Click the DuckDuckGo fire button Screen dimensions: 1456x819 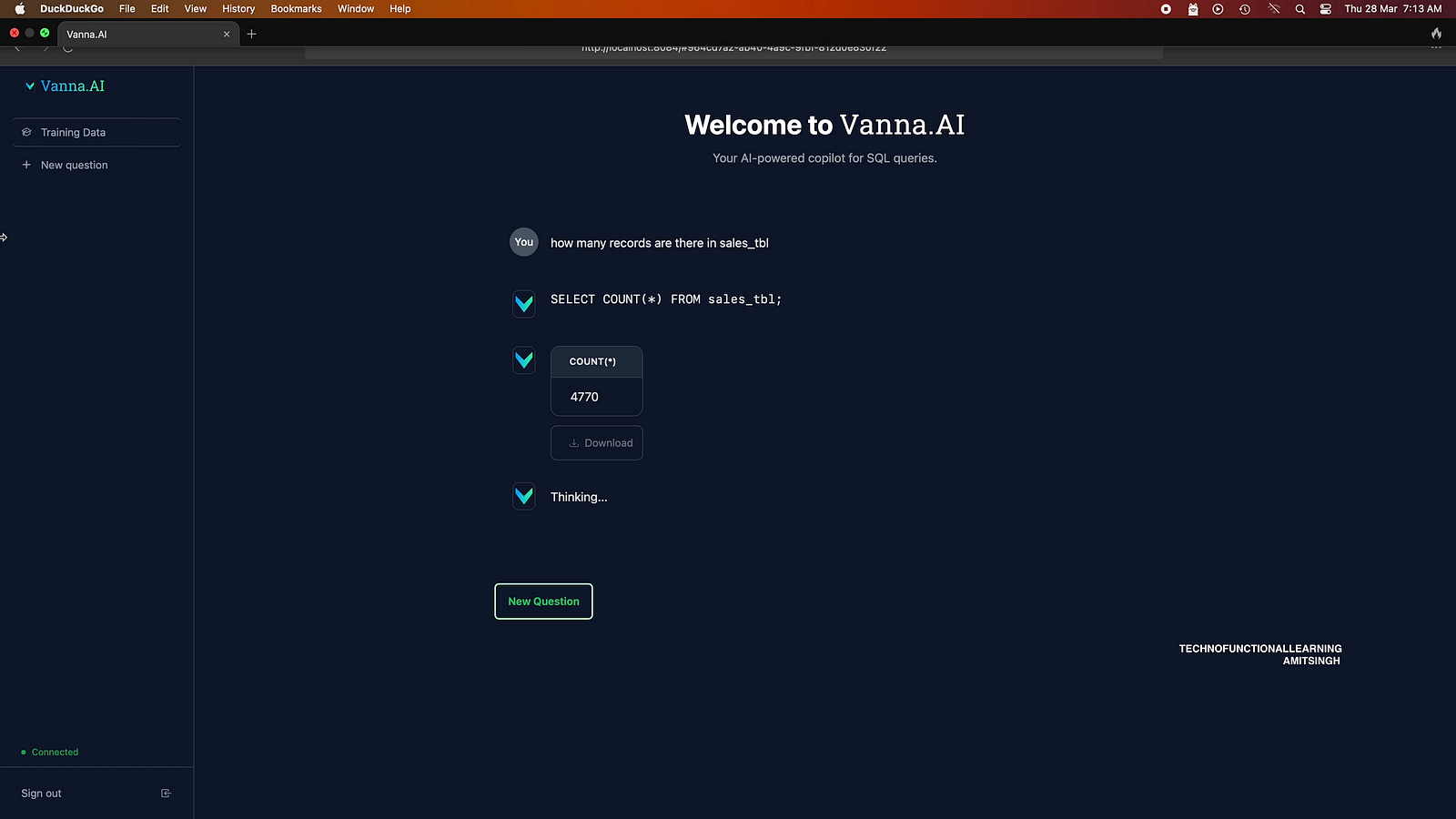1436,34
